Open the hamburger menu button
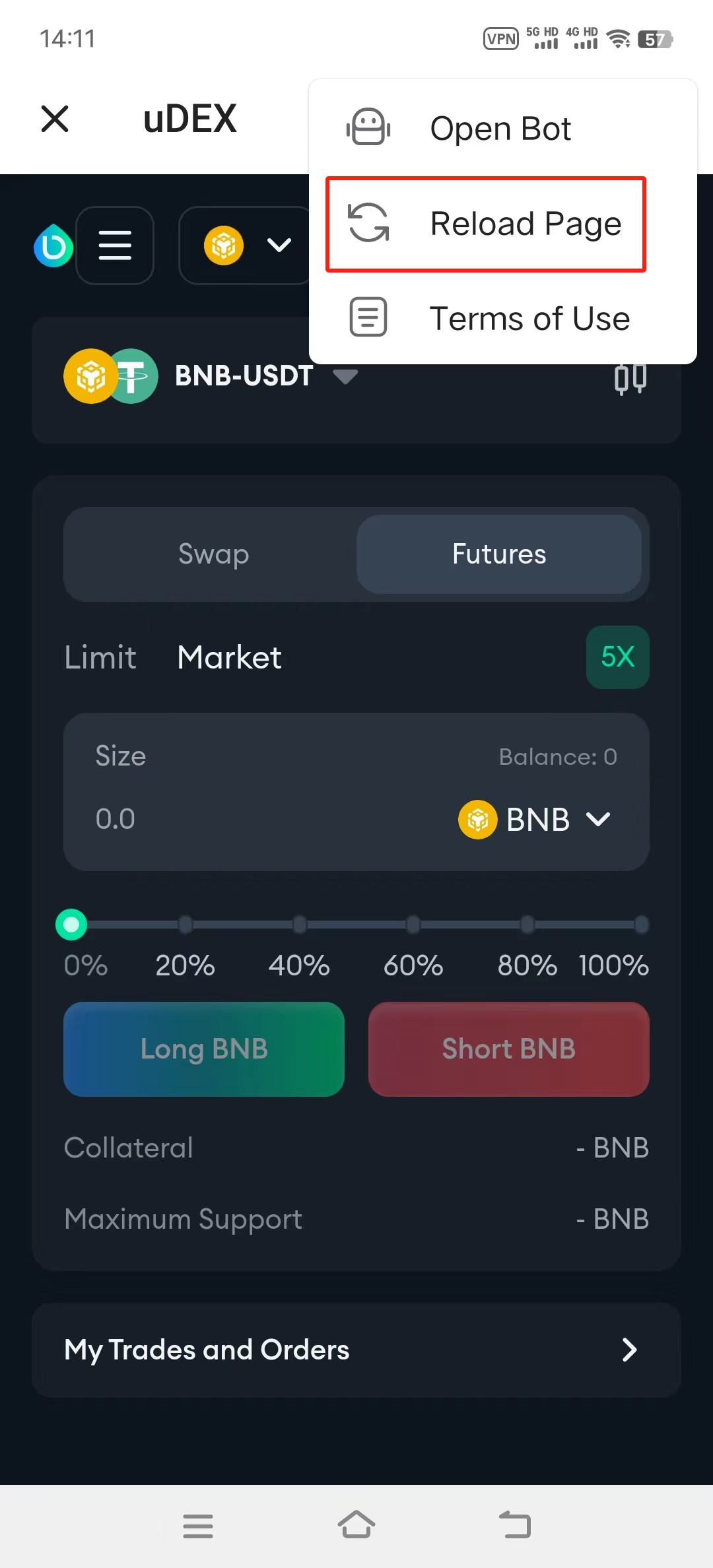The image size is (713, 1568). tap(115, 245)
